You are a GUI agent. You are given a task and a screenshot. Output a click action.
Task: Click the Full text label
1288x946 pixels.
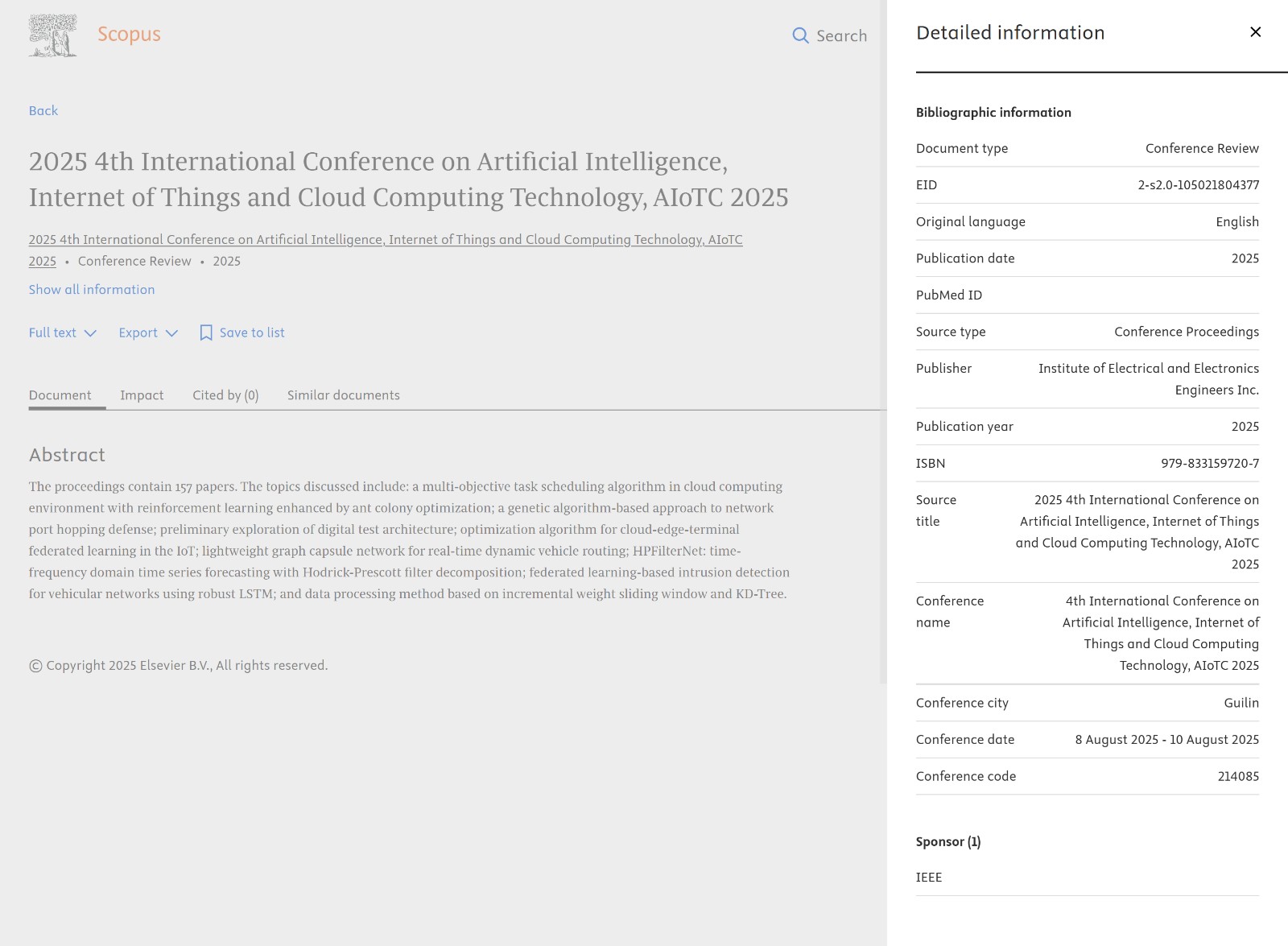tap(52, 333)
